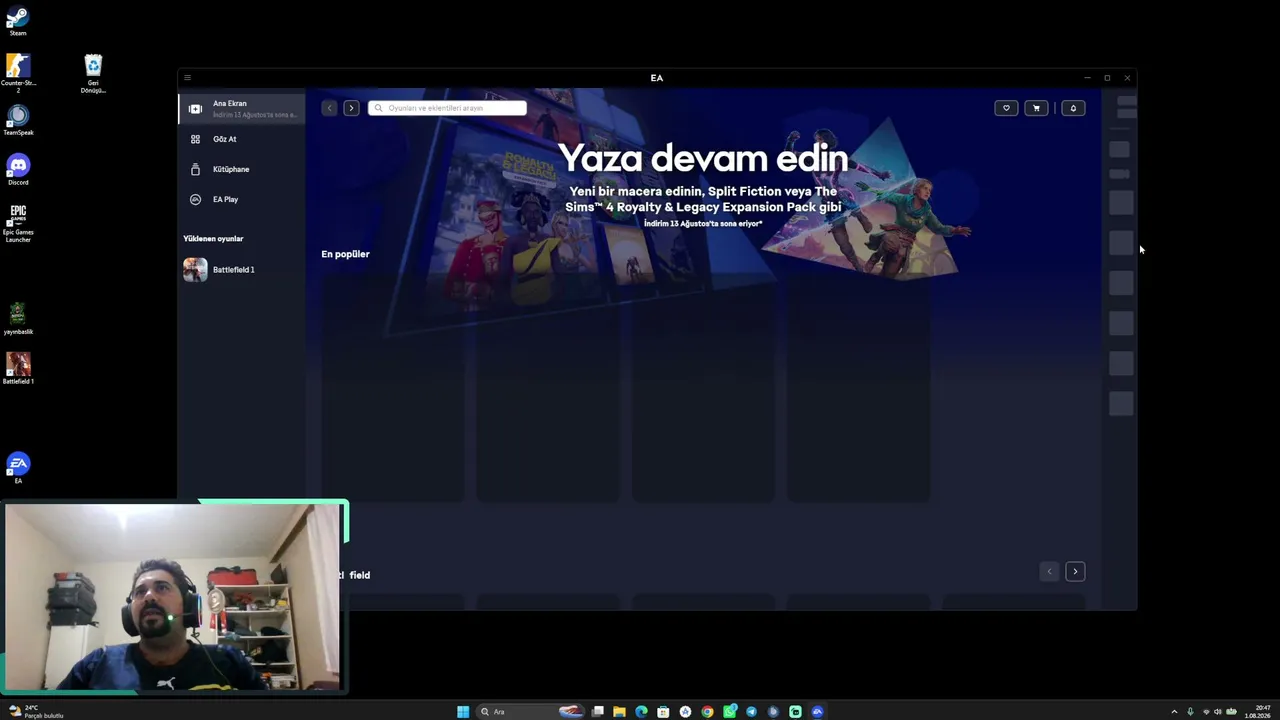Open the network status tray icon
Image resolution: width=1280 pixels, height=720 pixels.
coord(1205,712)
